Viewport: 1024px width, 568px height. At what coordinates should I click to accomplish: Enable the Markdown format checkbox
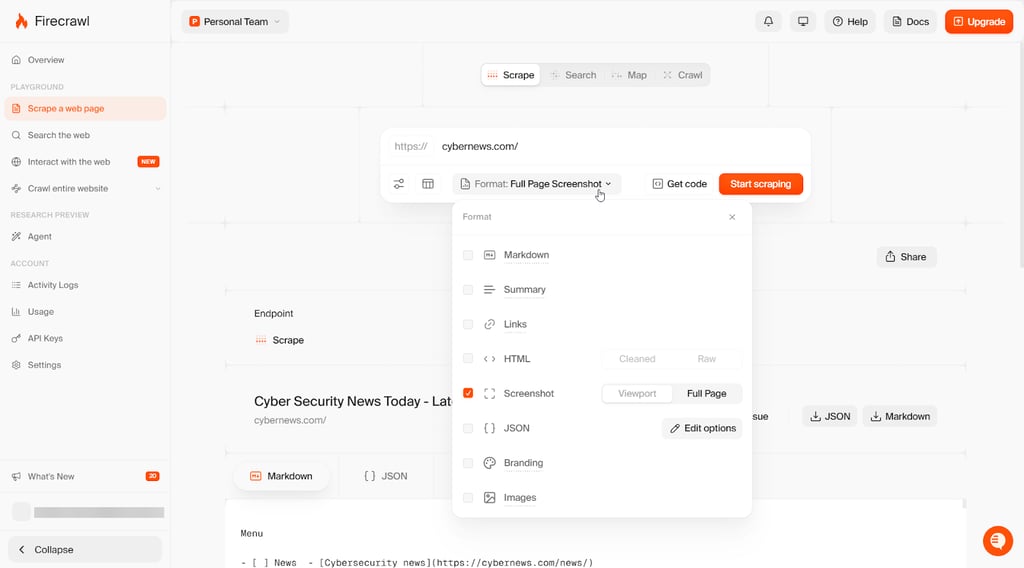tap(468, 255)
